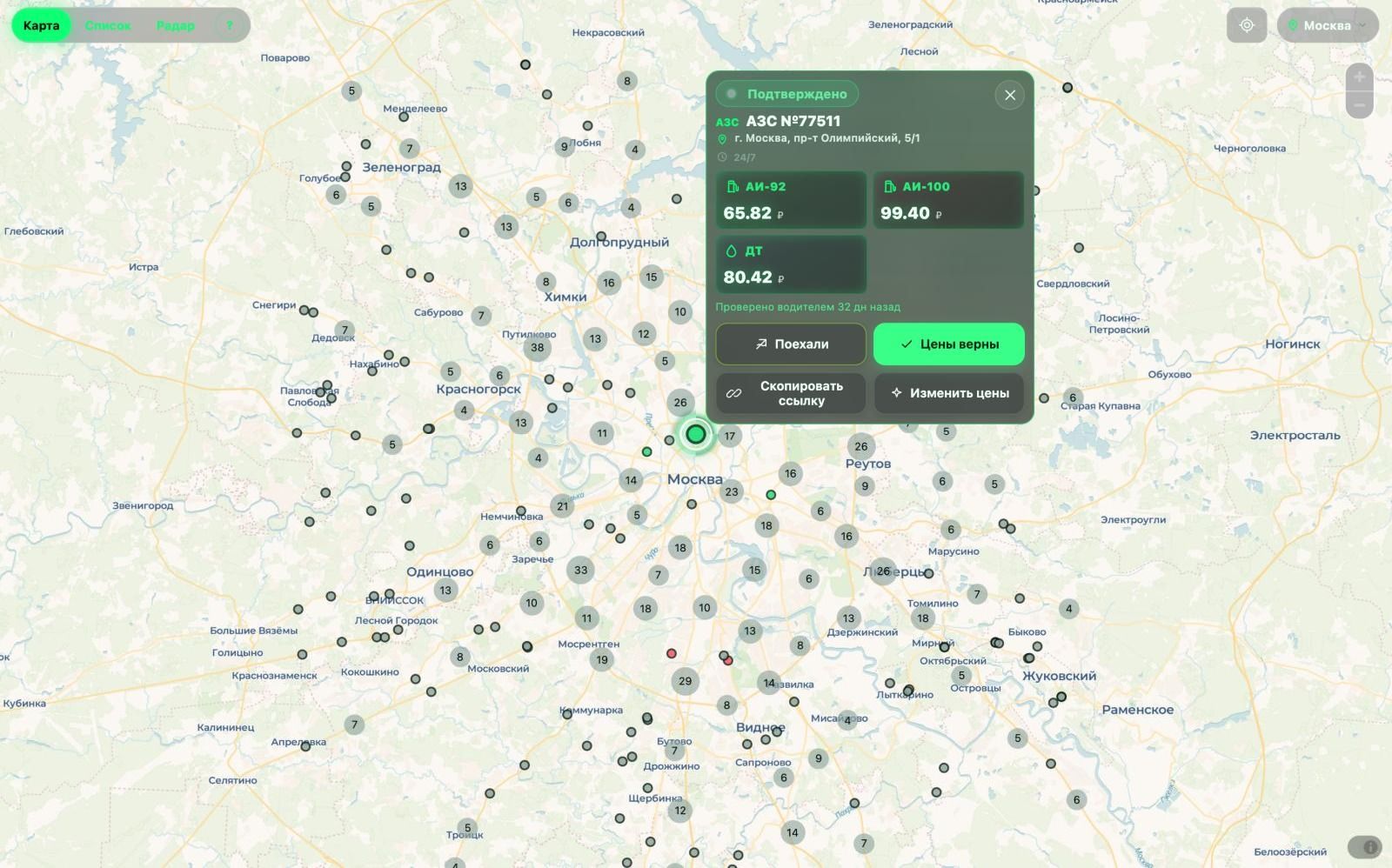The width and height of the screenshot is (1392, 868).
Task: Click the Красногорск map label
Action: coord(478,390)
